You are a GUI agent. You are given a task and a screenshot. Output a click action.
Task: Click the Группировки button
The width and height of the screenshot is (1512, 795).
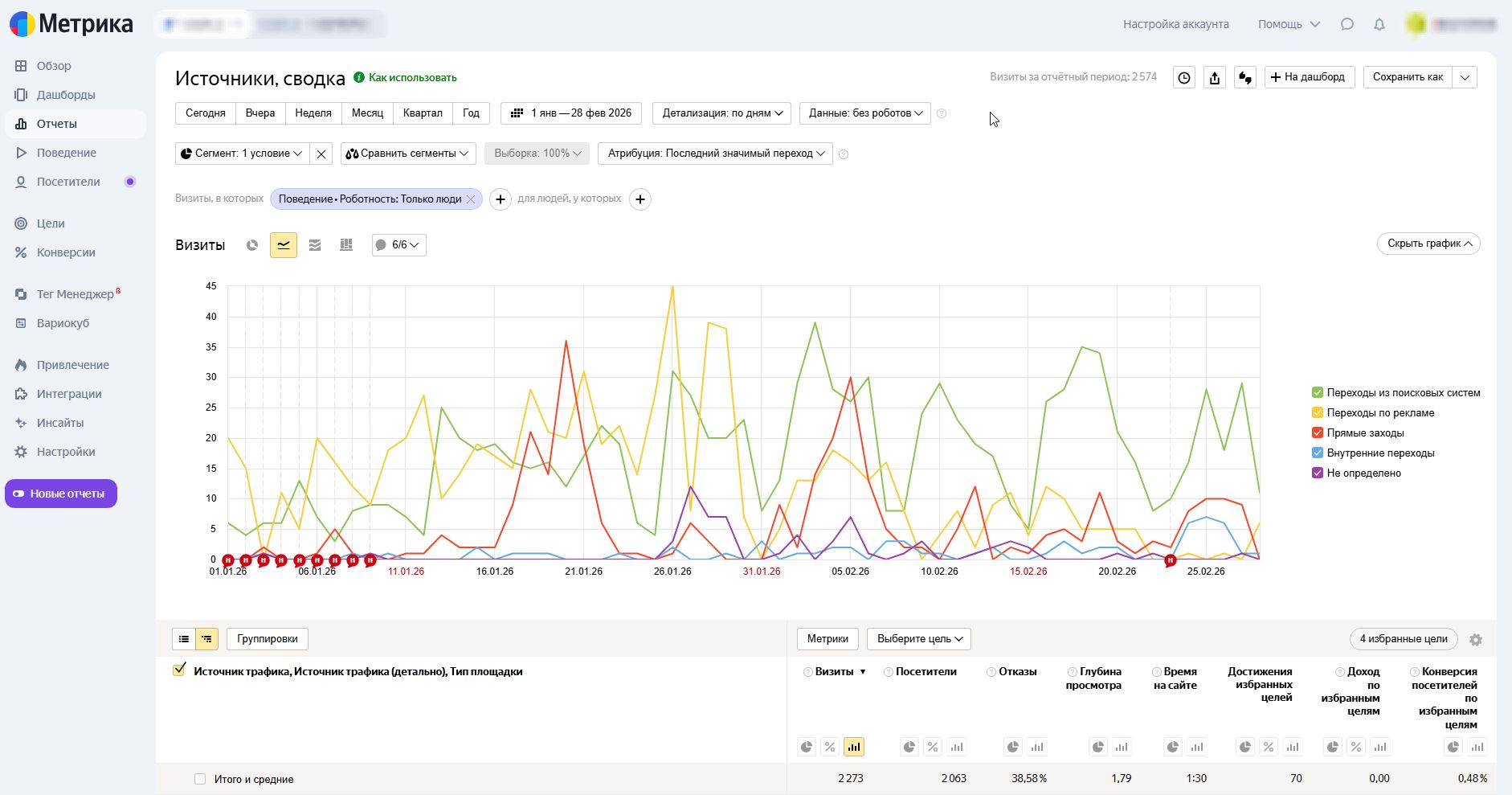coord(268,639)
